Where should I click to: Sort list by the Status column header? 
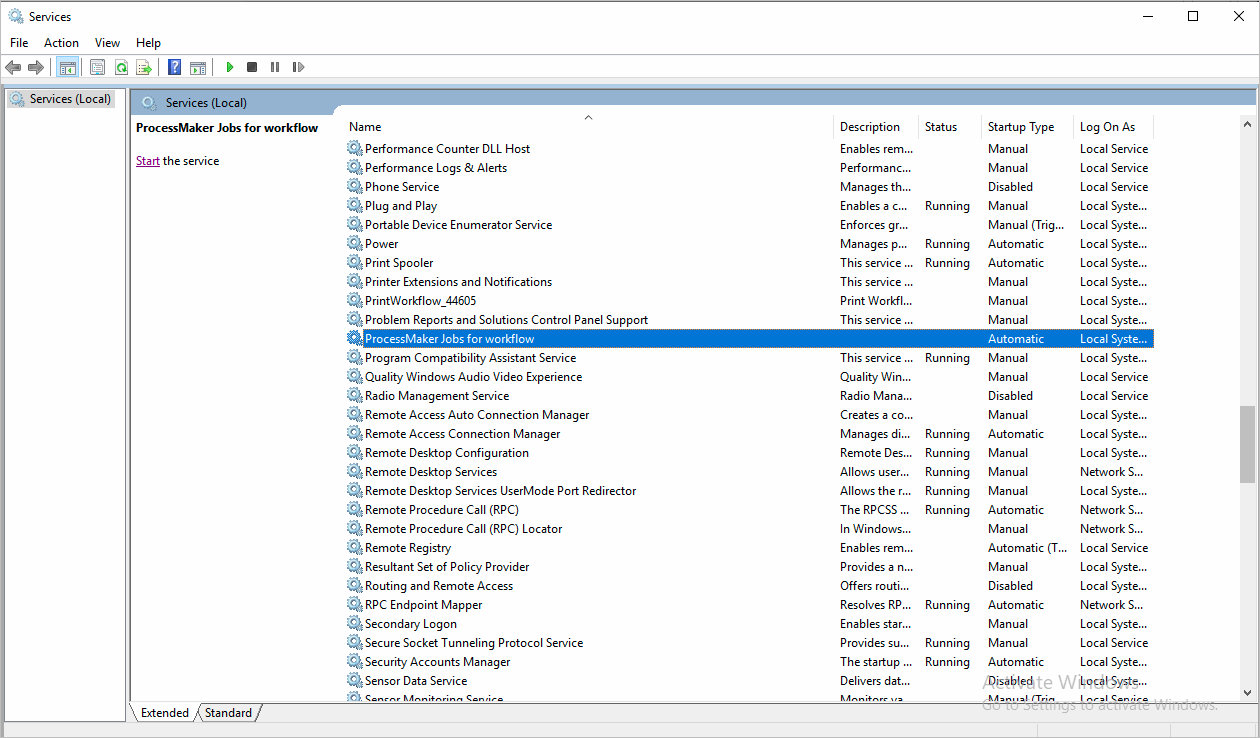click(x=940, y=127)
